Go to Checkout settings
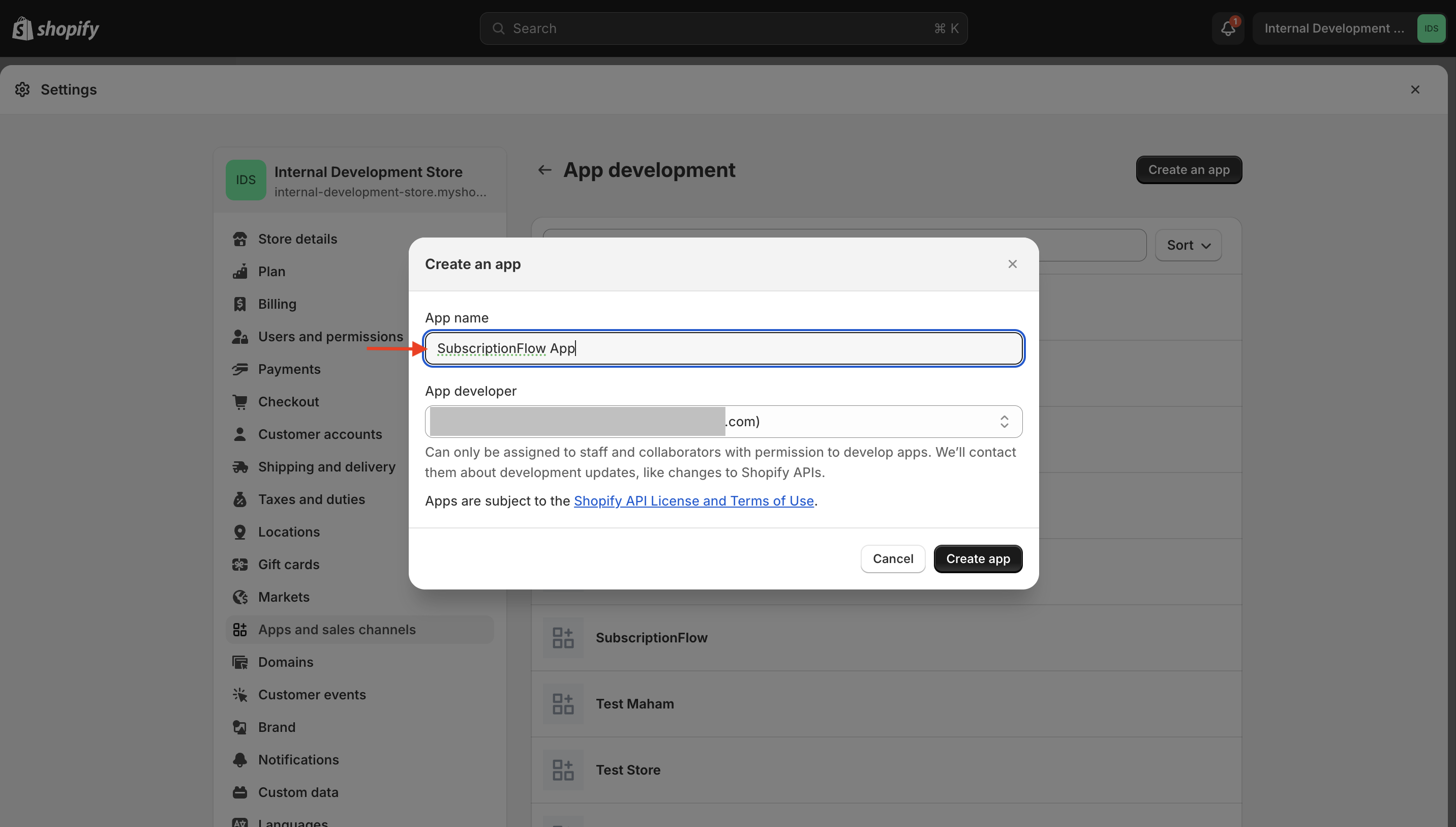 click(x=359, y=402)
